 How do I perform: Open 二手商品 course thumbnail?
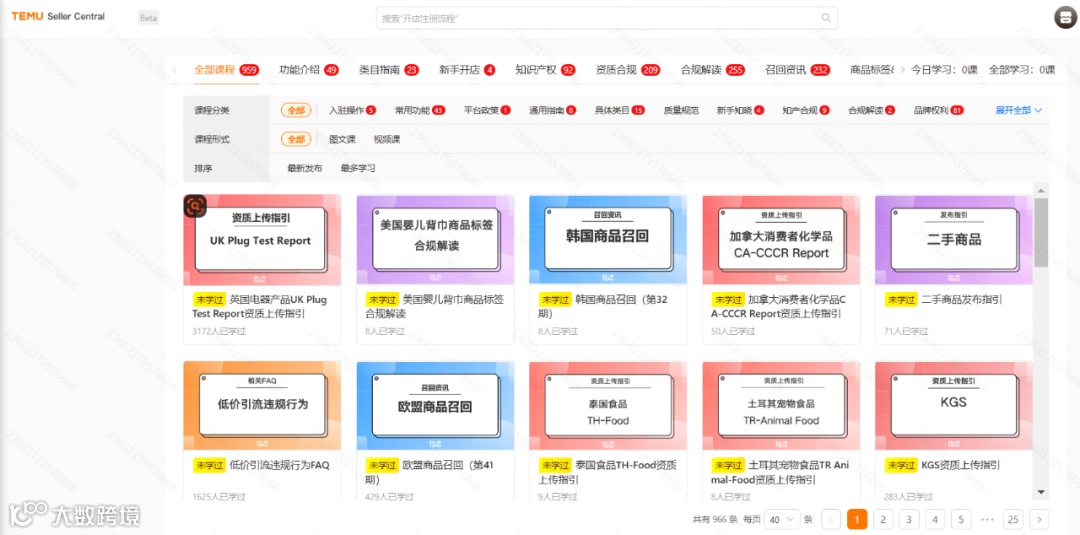pyautogui.click(x=954, y=240)
